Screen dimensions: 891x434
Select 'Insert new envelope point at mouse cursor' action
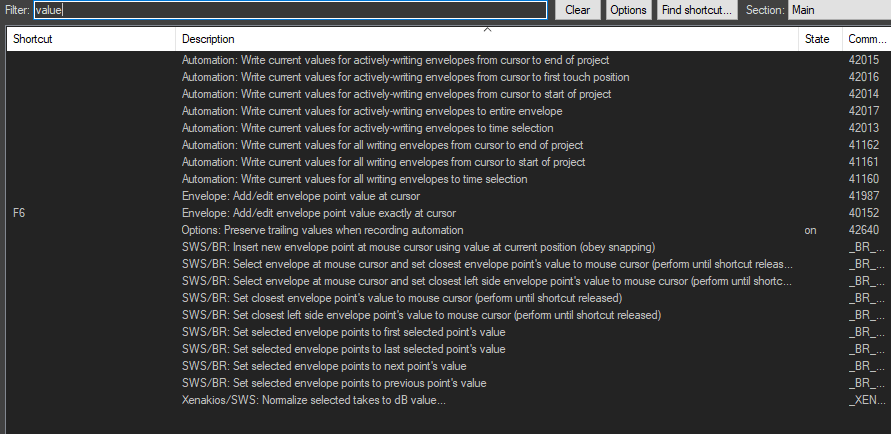pyautogui.click(x=417, y=247)
